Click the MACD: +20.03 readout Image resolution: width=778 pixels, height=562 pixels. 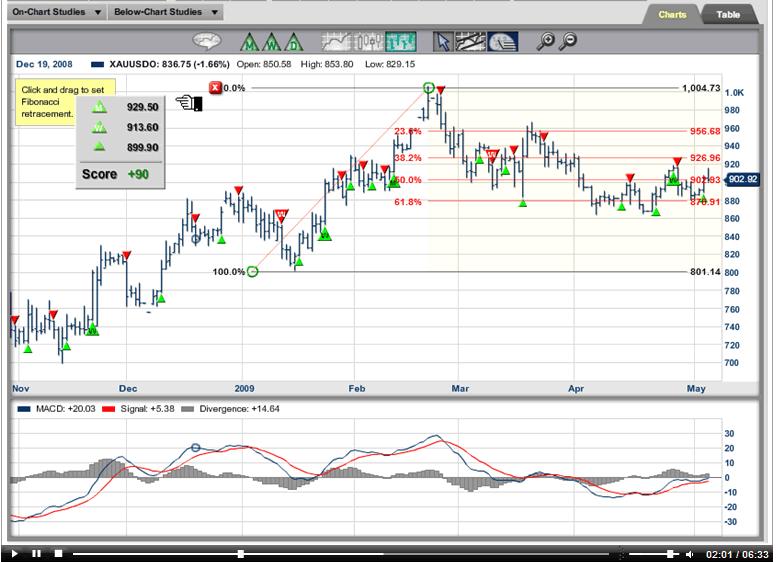(65, 409)
